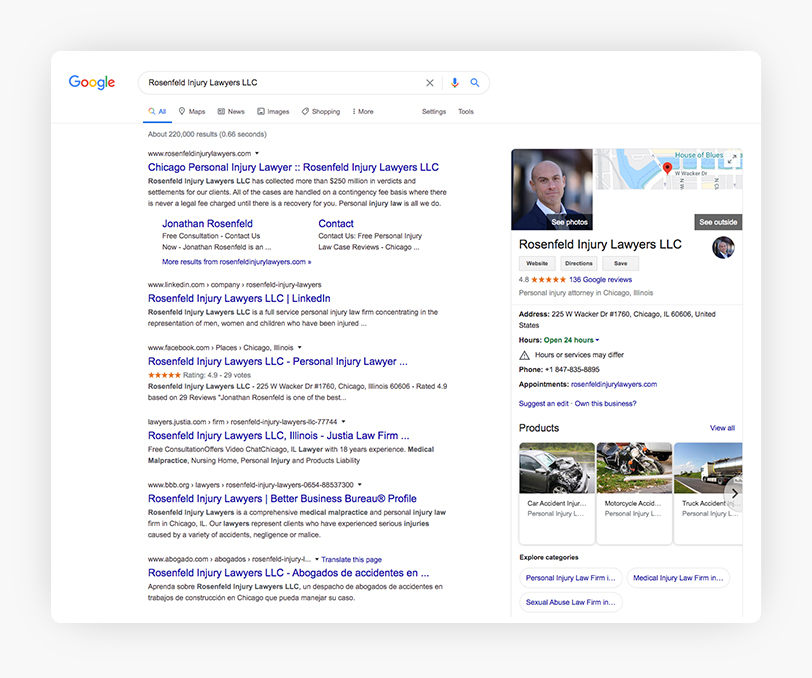Click in the search input field
The height and width of the screenshot is (678, 812).
(x=280, y=83)
